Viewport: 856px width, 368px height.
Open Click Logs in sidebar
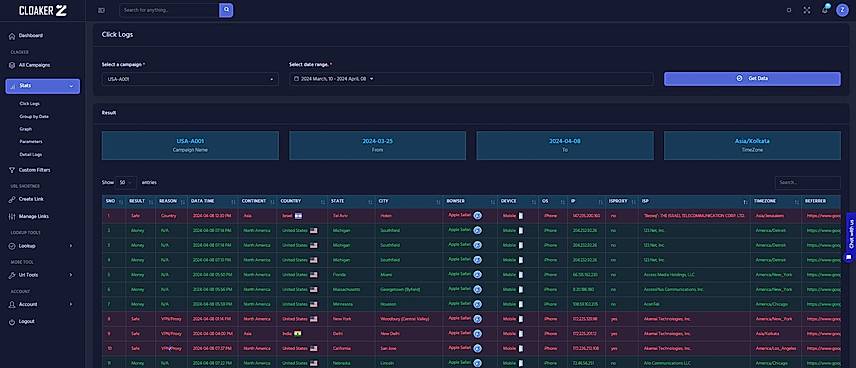(x=29, y=104)
